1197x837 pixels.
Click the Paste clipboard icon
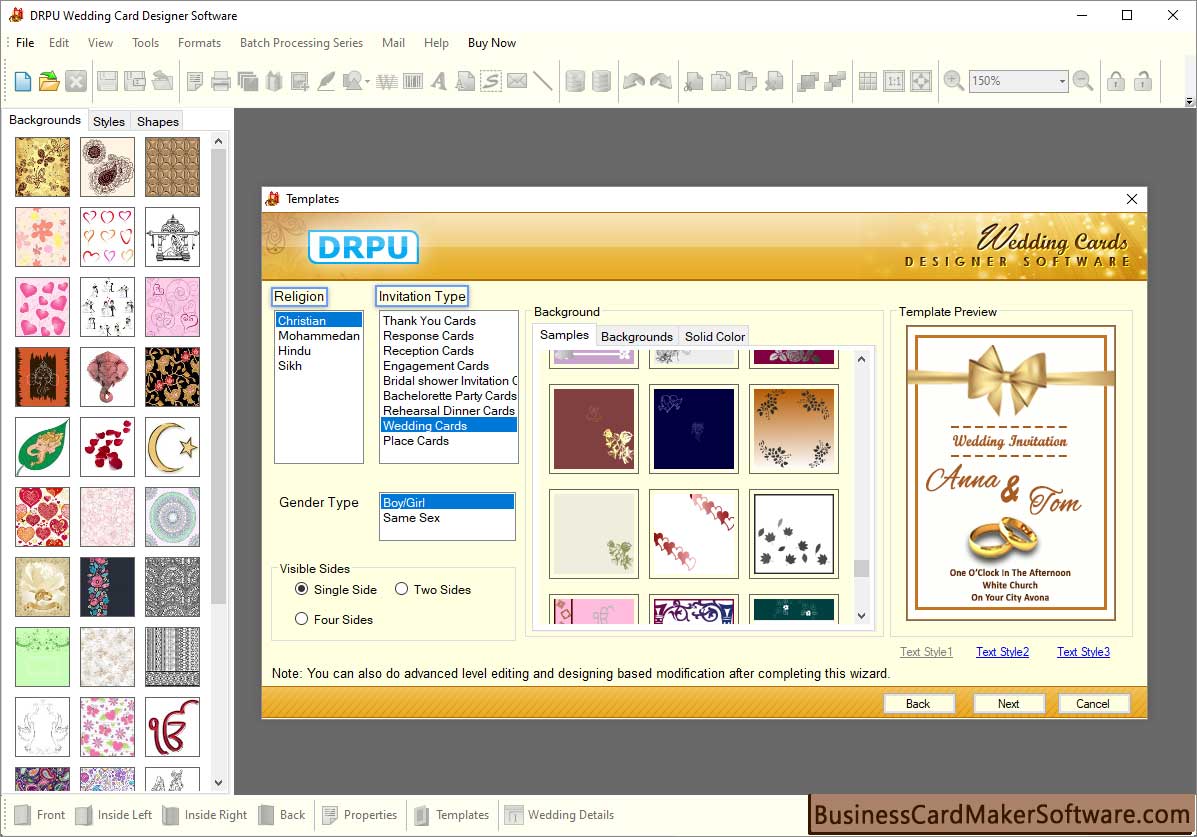[747, 81]
